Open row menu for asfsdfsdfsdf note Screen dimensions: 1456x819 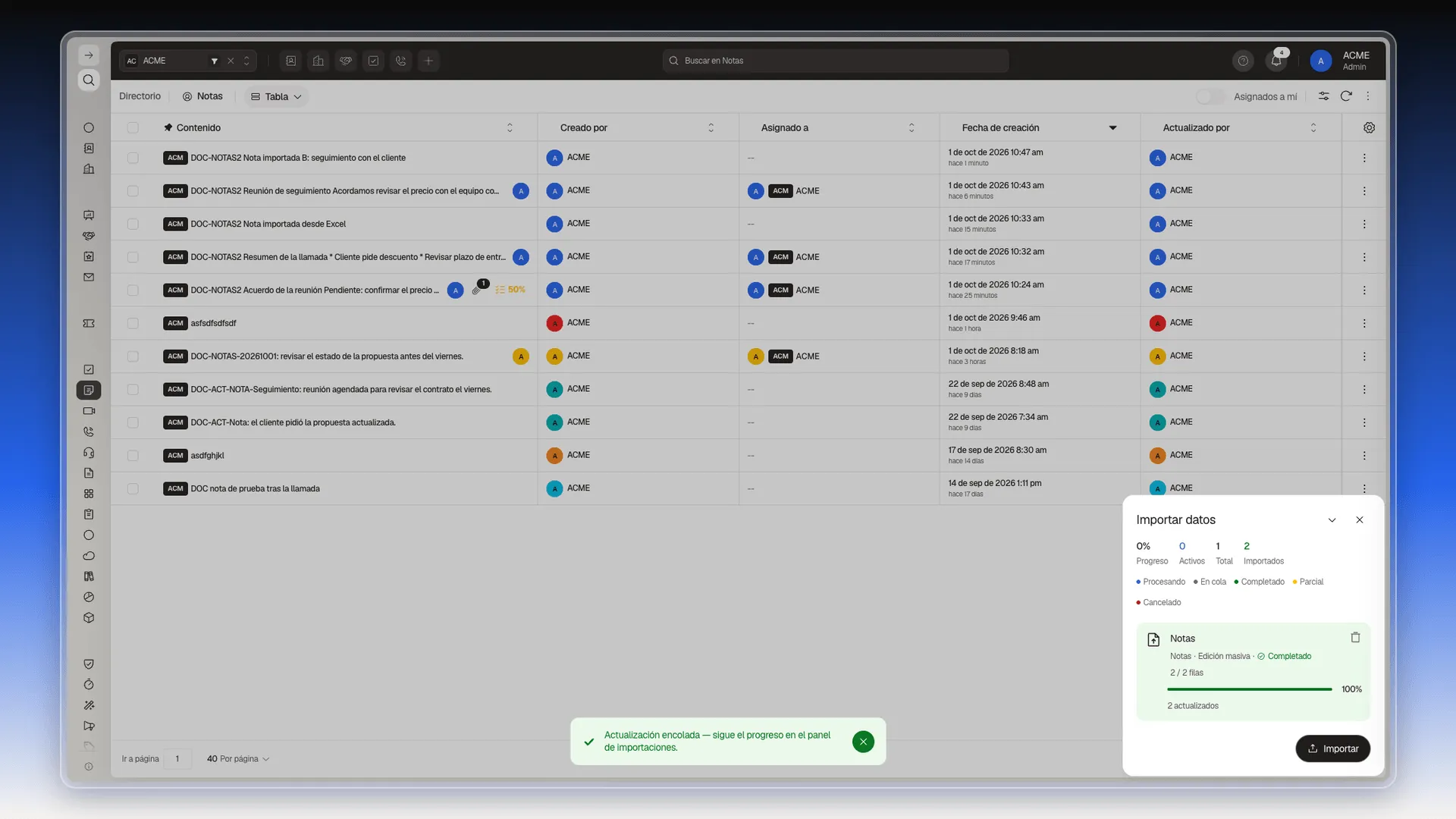[x=1364, y=323]
